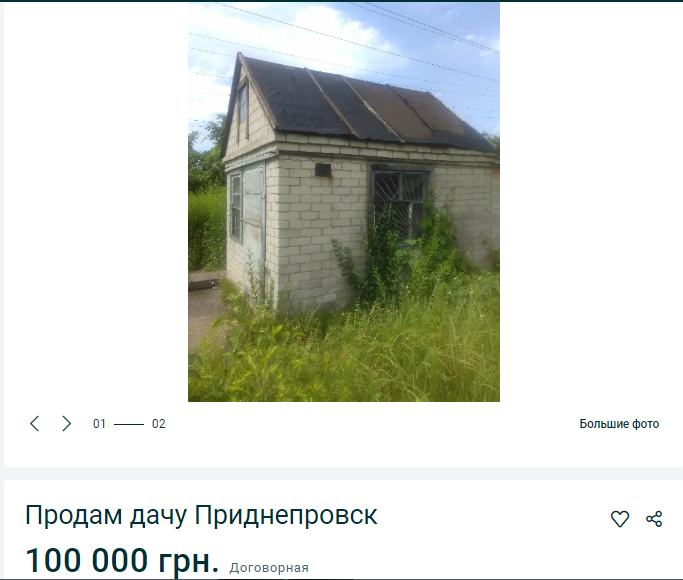Click the Договорная label beside the price
The width and height of the screenshot is (683, 580).
pyautogui.click(x=269, y=568)
